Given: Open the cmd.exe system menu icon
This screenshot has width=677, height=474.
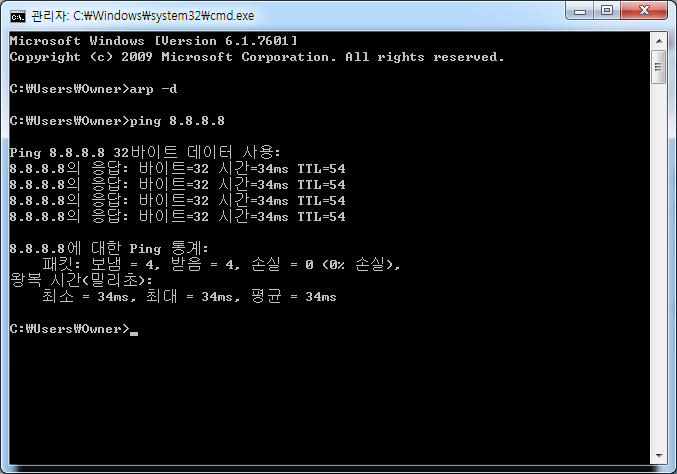Looking at the screenshot, I should coord(18,16).
